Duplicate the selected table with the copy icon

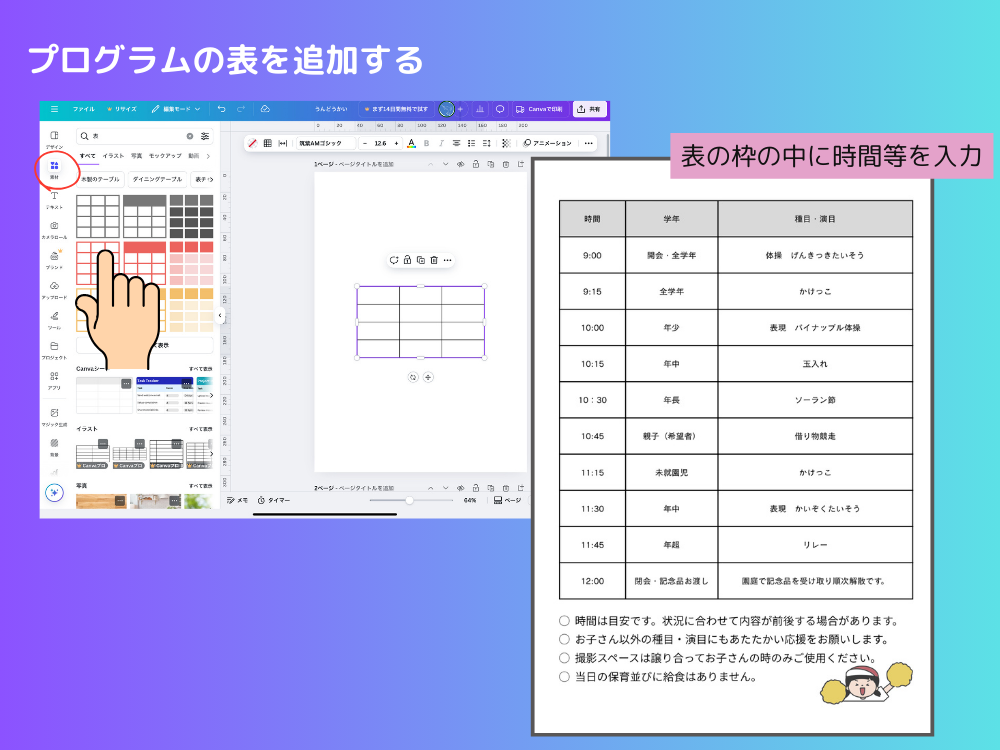(421, 260)
